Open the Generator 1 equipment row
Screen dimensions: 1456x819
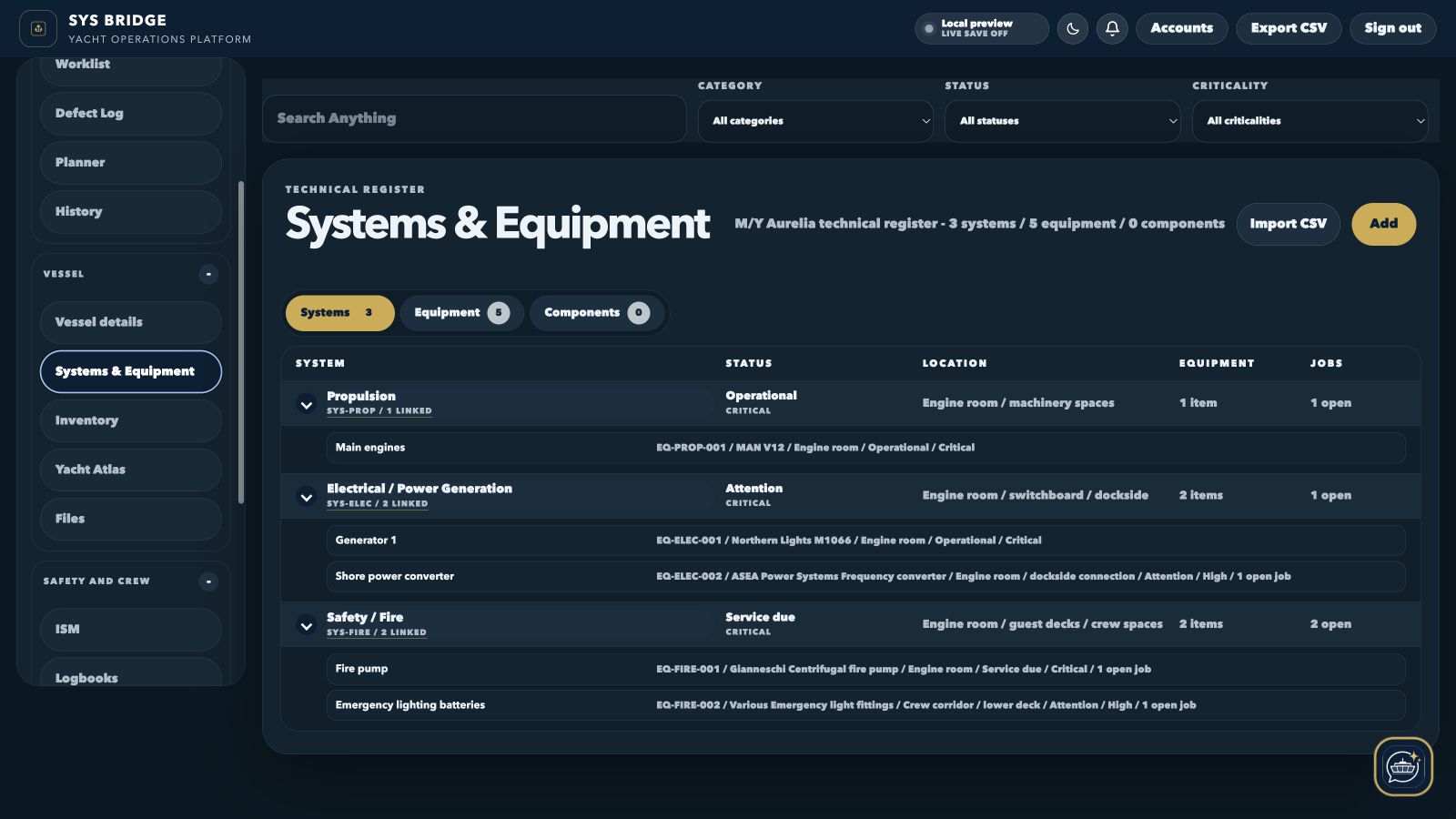865,541
